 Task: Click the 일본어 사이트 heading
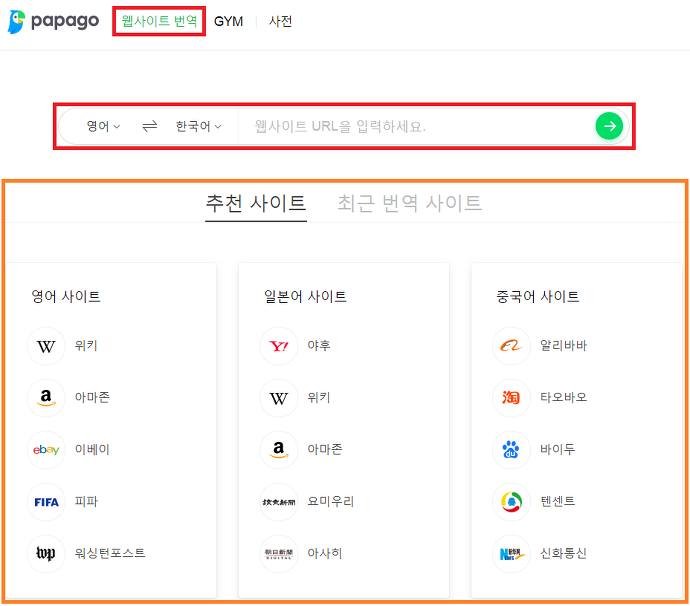point(305,297)
